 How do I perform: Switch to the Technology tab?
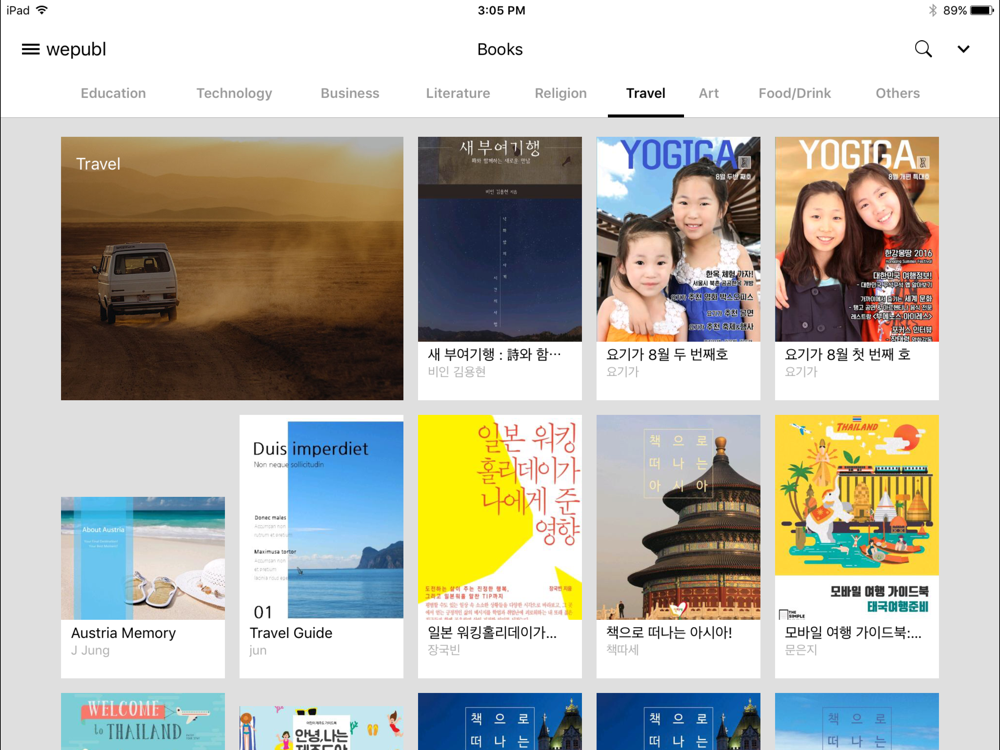tap(234, 93)
